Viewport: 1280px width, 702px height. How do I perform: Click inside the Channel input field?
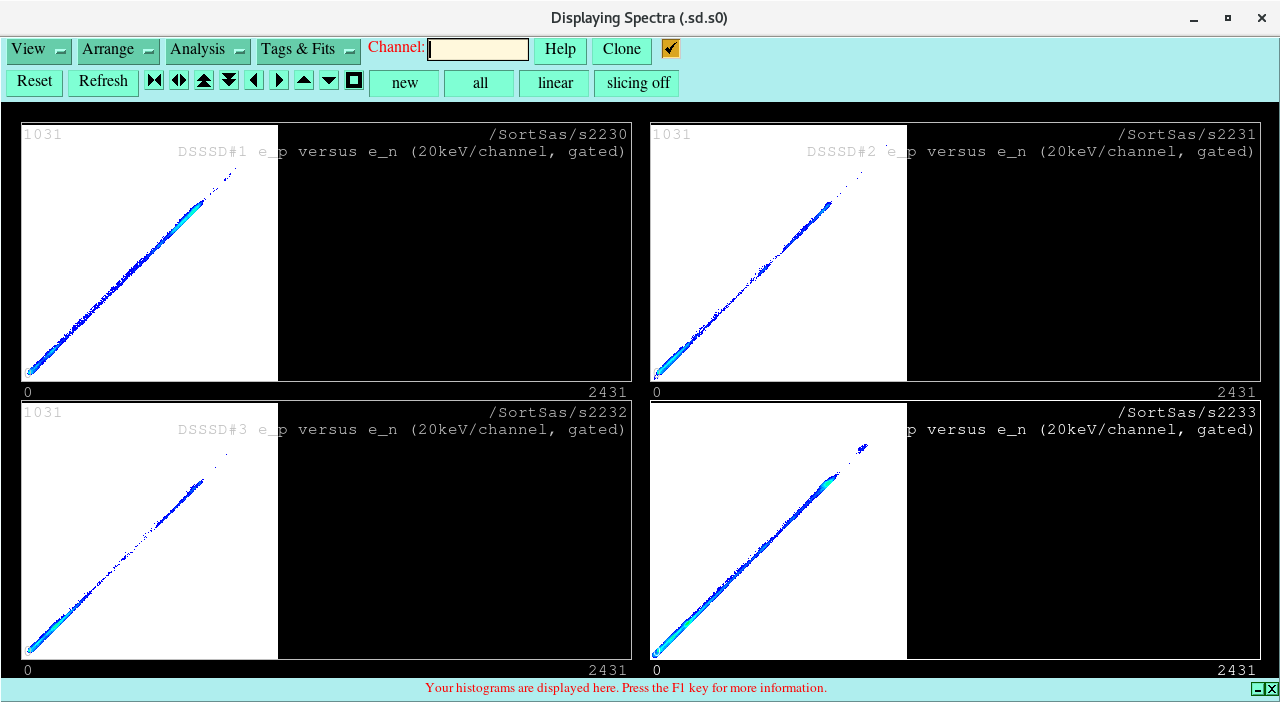477,48
